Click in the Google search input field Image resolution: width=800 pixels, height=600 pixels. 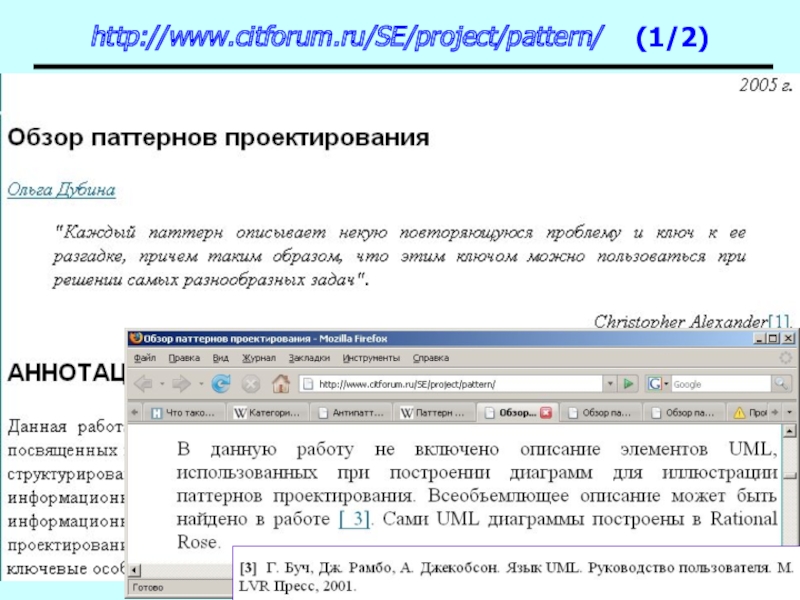tap(718, 384)
